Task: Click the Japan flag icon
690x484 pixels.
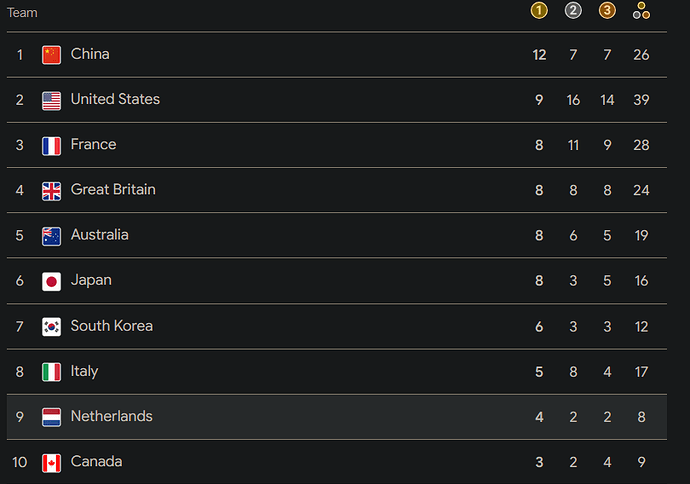Action: [x=51, y=281]
